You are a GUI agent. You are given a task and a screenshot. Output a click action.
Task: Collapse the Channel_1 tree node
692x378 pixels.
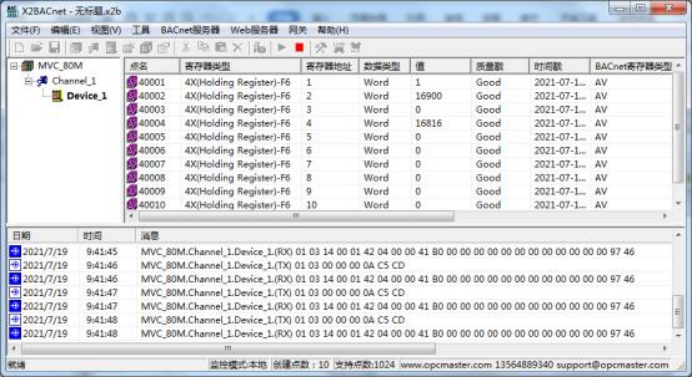[29, 81]
